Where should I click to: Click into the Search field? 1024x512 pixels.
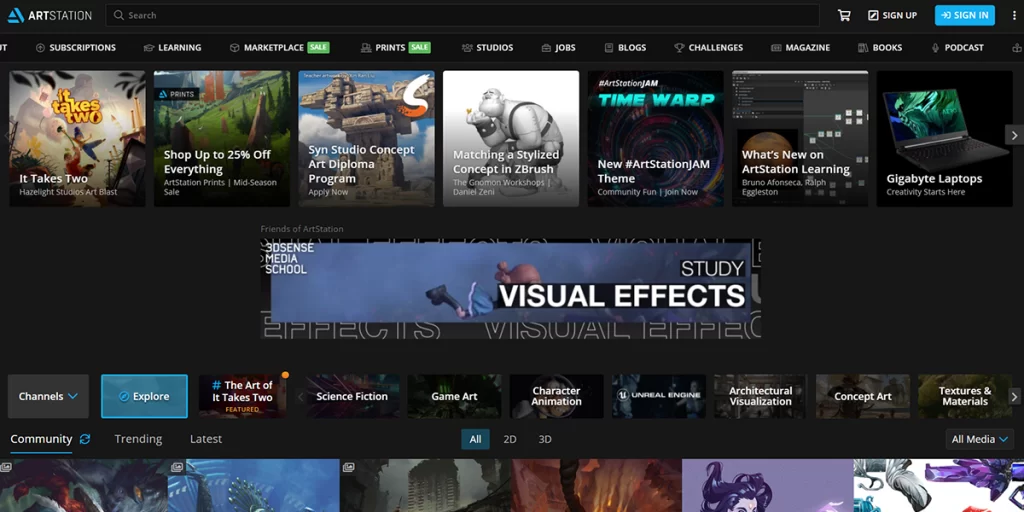[462, 15]
